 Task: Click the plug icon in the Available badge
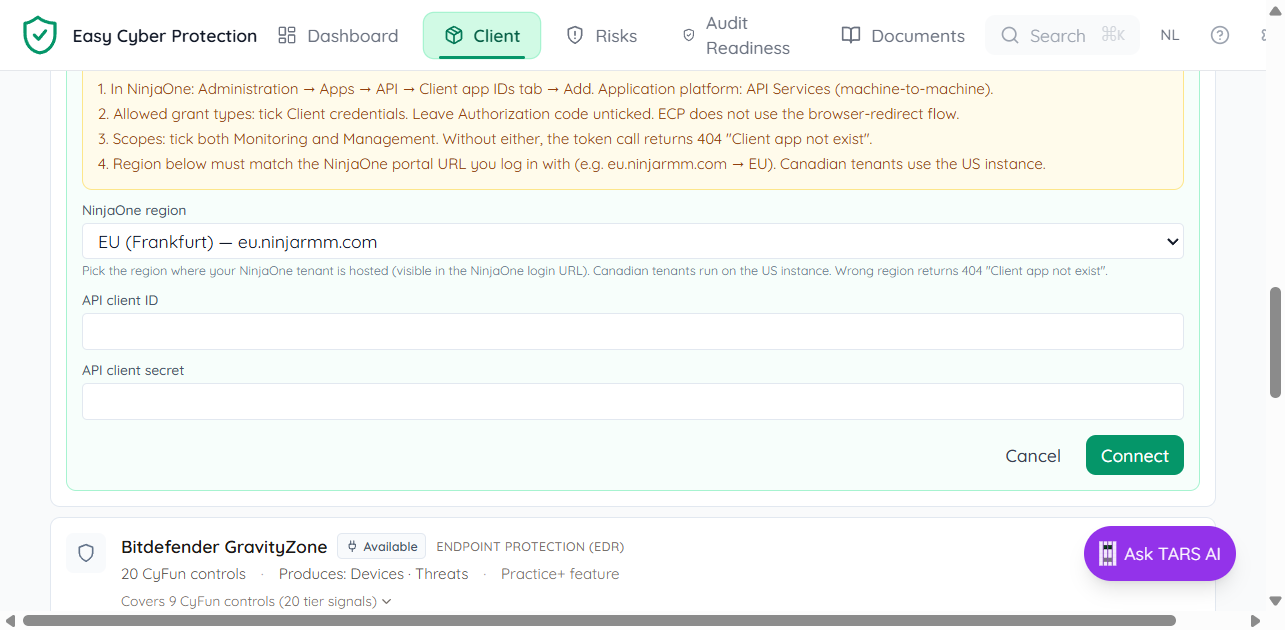pos(352,546)
